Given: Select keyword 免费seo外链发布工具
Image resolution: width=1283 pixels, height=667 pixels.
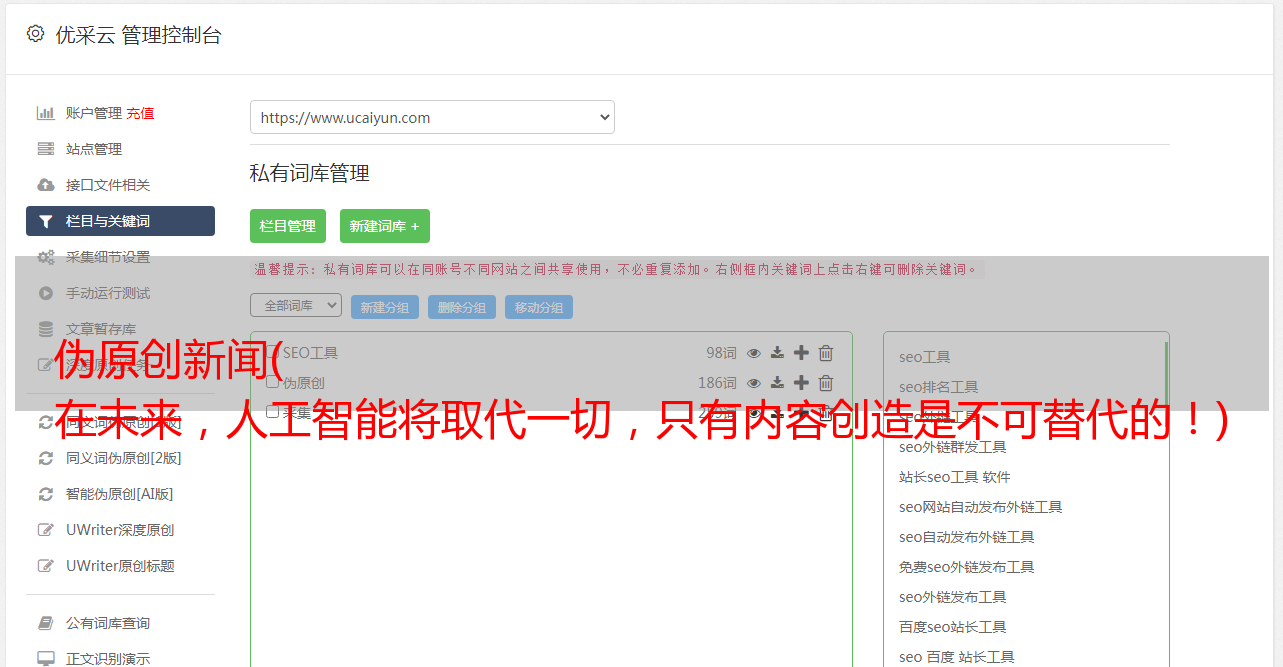Looking at the screenshot, I should 967,567.
